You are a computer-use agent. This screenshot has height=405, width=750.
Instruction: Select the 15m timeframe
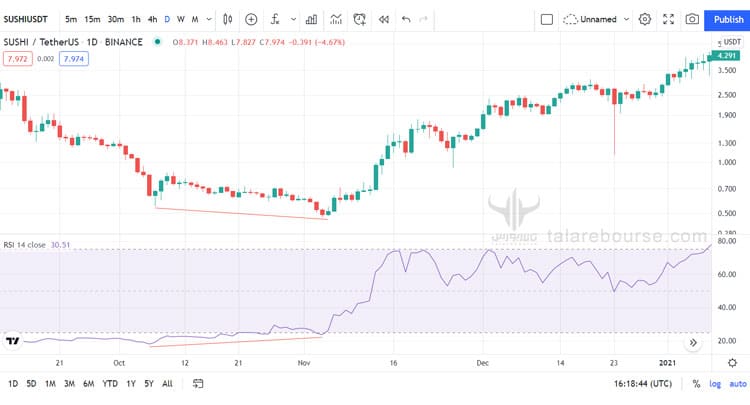(92, 20)
